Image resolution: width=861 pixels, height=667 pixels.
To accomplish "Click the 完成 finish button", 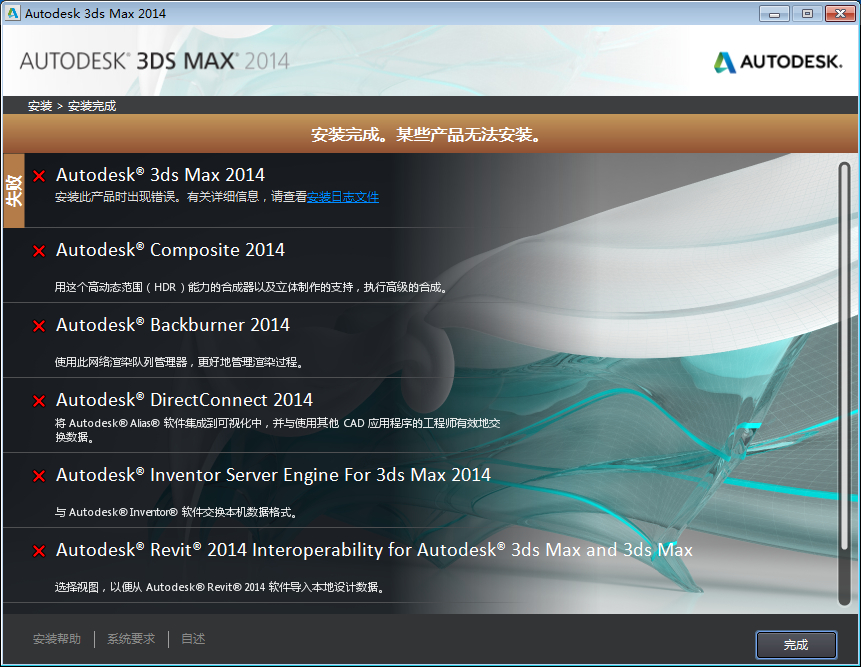I will point(796,644).
